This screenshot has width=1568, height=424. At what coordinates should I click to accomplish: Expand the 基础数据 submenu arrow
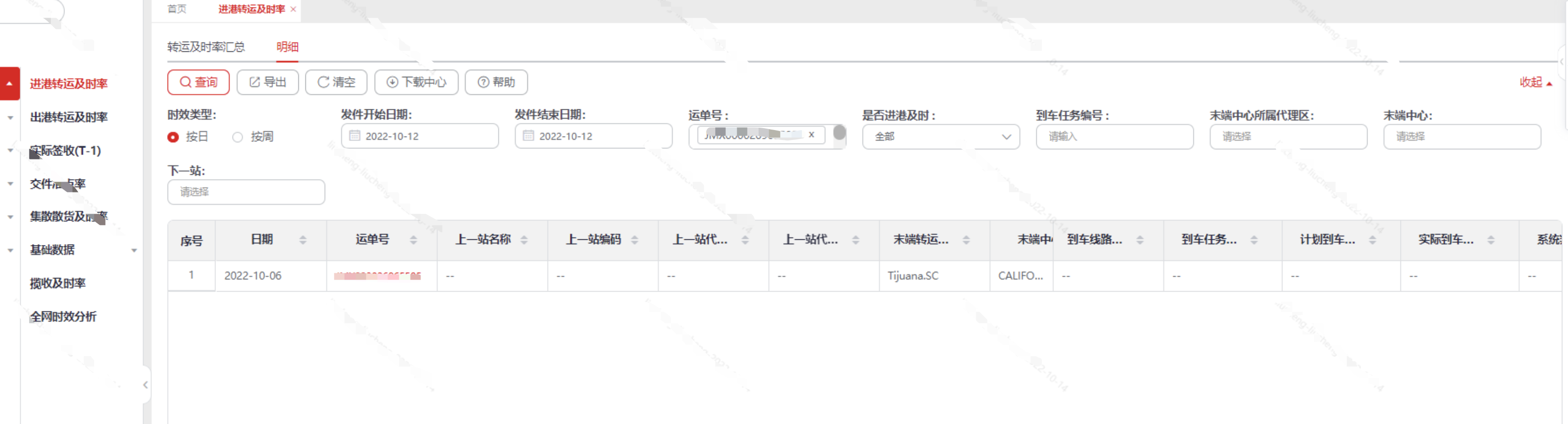[134, 250]
